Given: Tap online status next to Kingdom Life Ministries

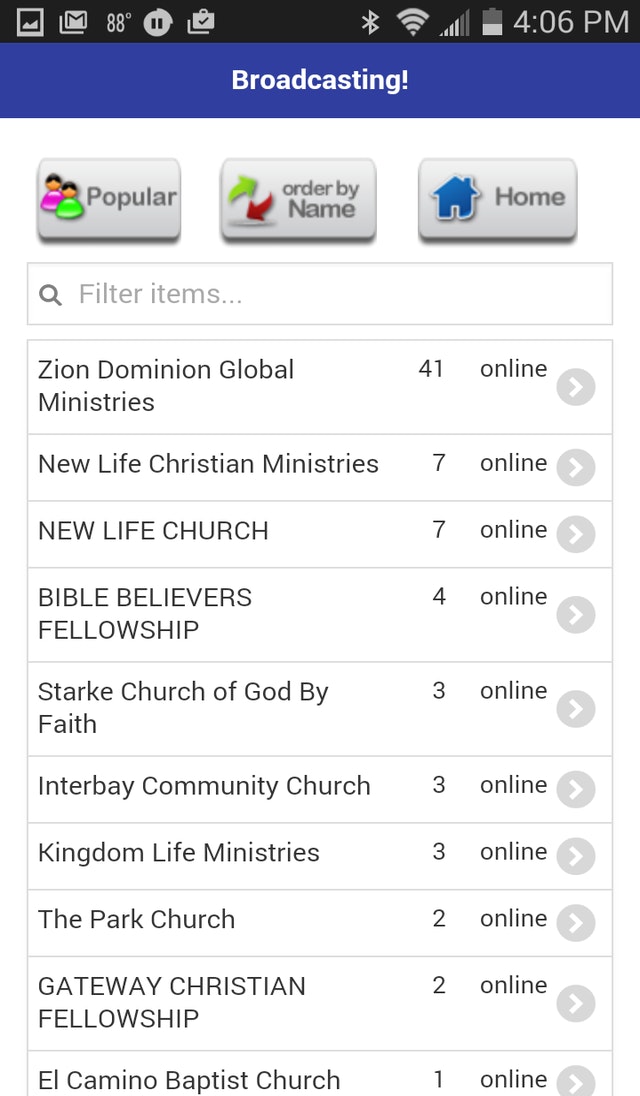Looking at the screenshot, I should (x=512, y=852).
